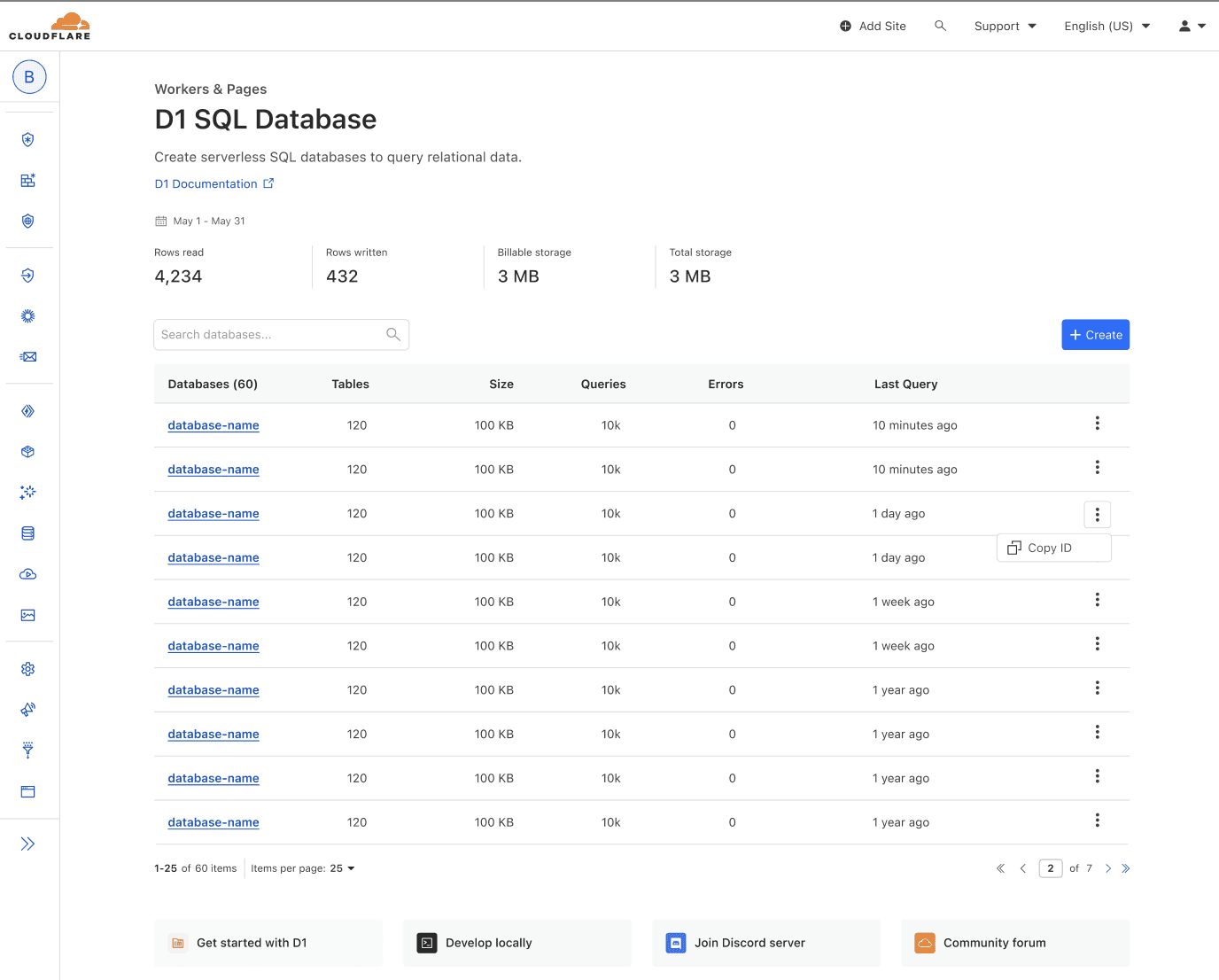Open the user profile dropdown

coord(1192,26)
